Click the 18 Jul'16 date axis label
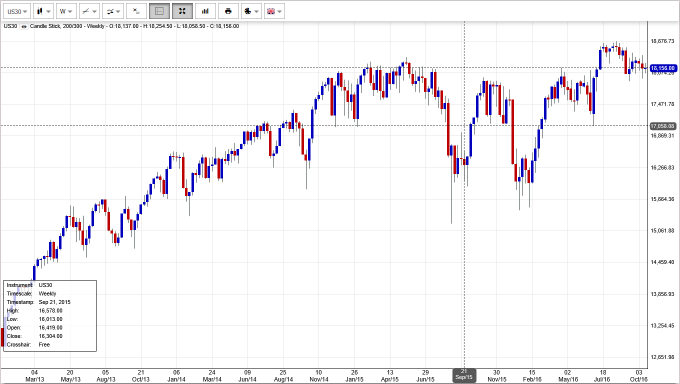The image size is (680, 384). coord(603,376)
